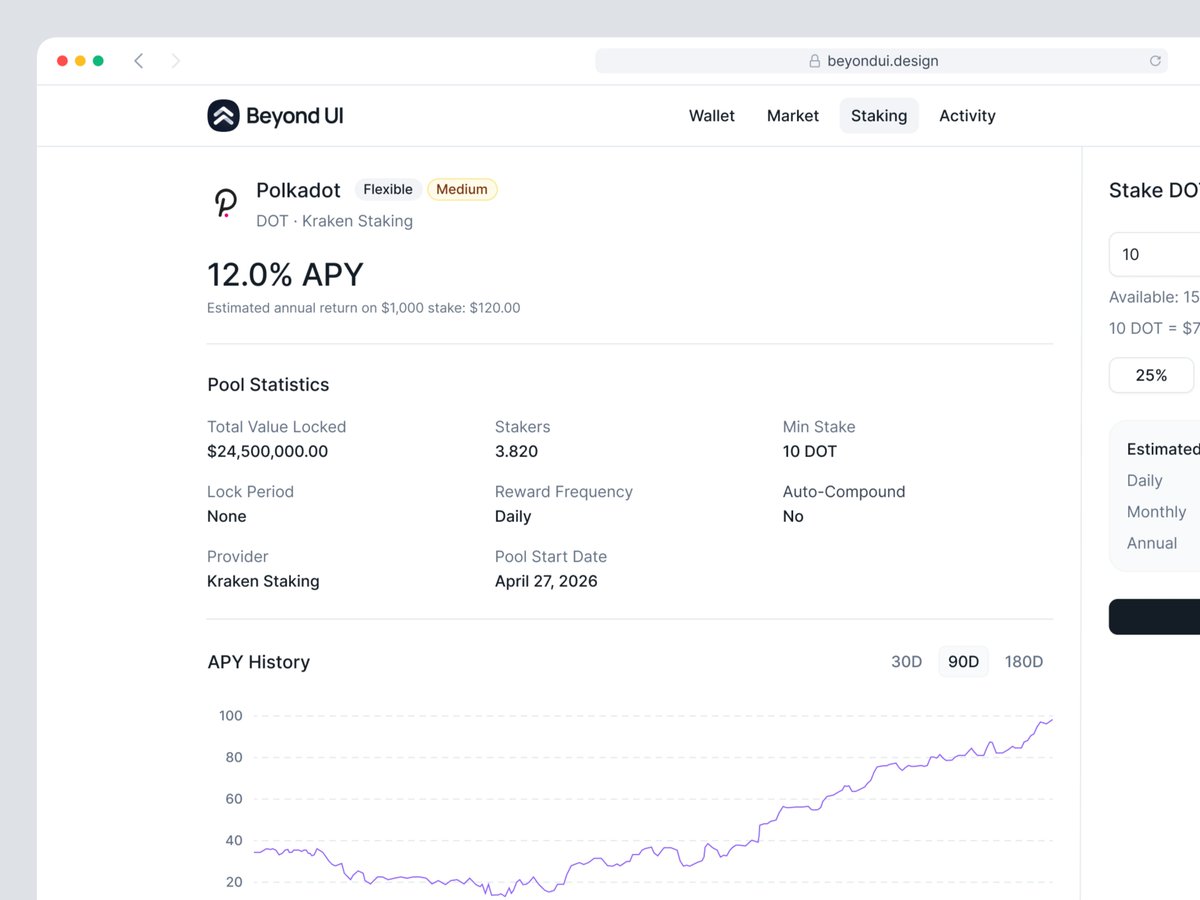Screen dimensions: 1200x900
Task: Click the green maximize window dot
Action: (98, 61)
